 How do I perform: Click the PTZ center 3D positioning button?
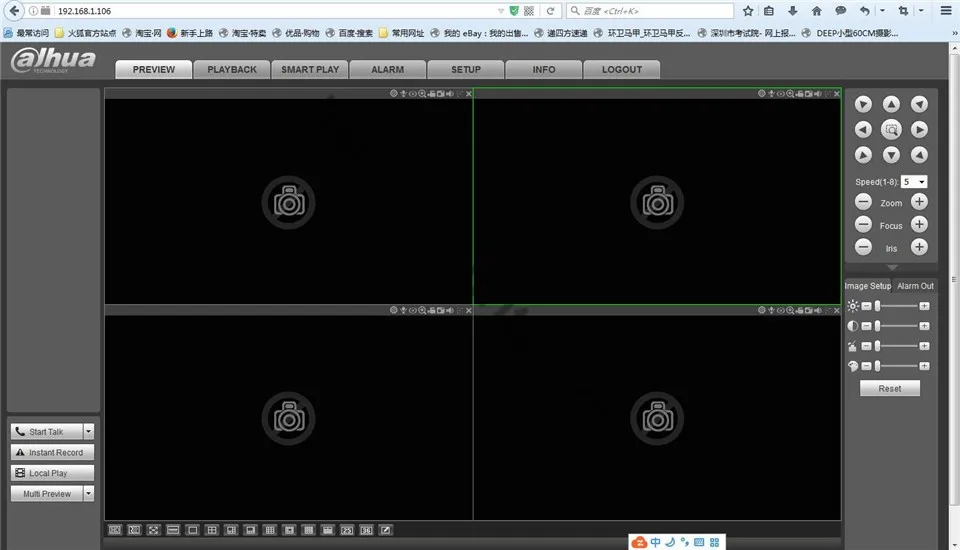(x=891, y=130)
